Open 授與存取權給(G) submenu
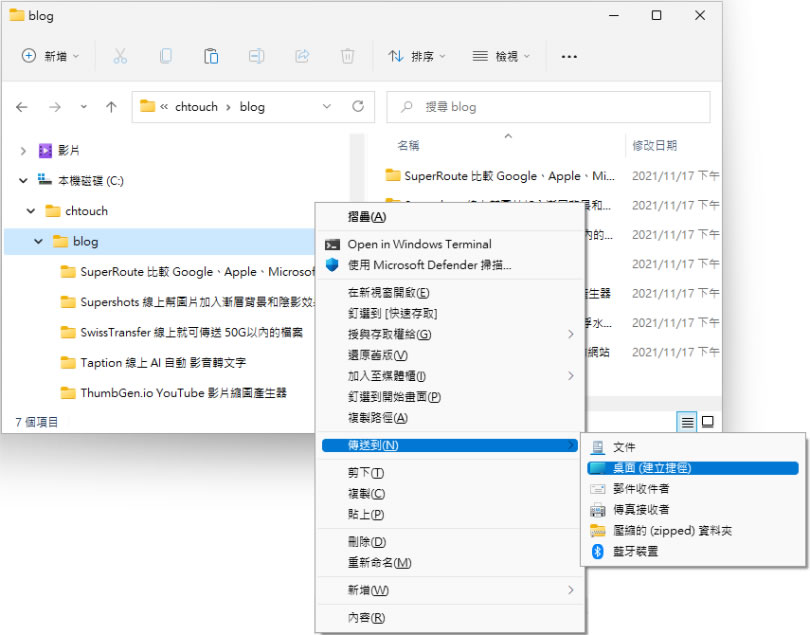This screenshot has height=635, width=810. point(449,334)
